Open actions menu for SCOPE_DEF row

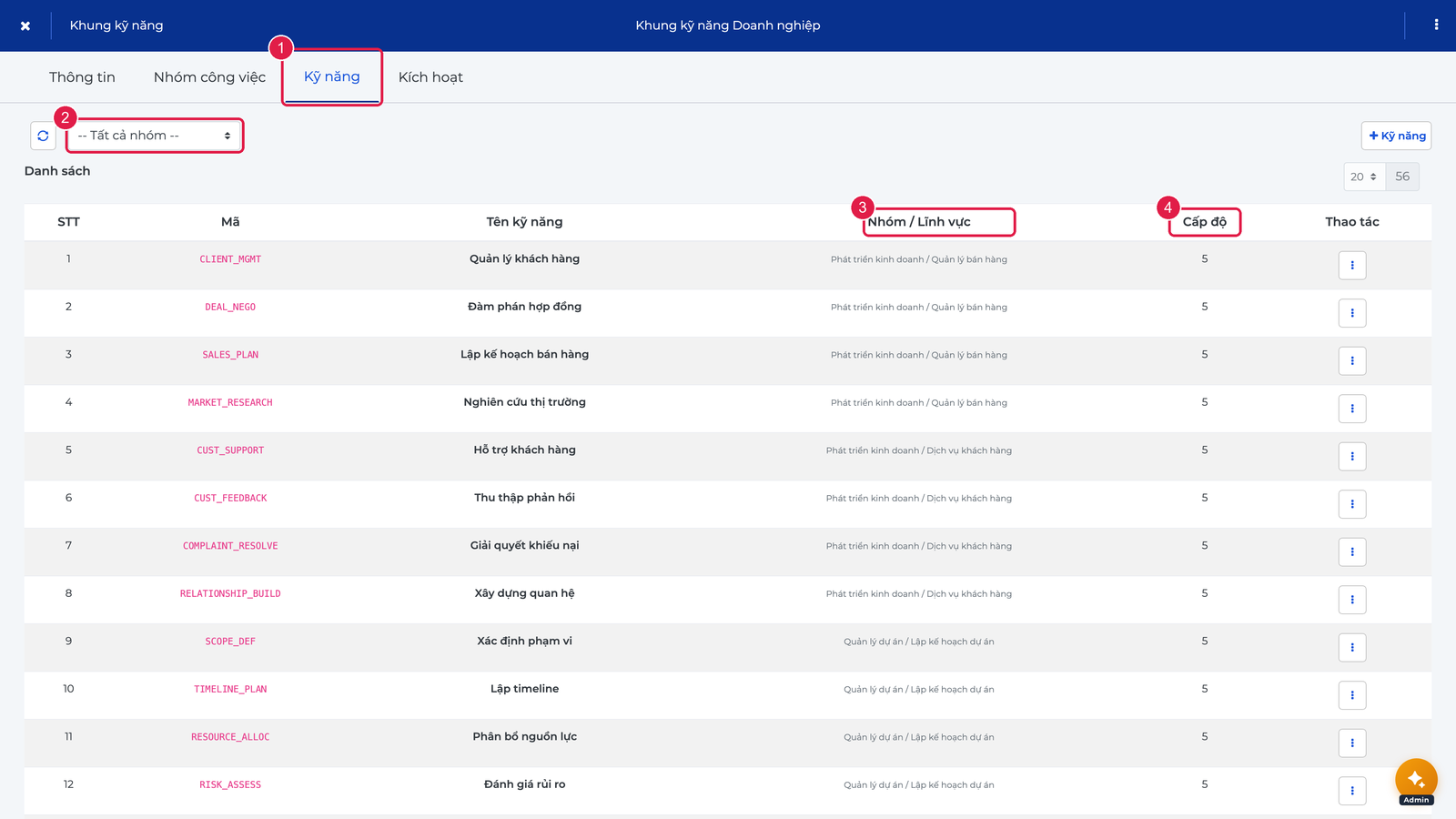pyautogui.click(x=1352, y=648)
